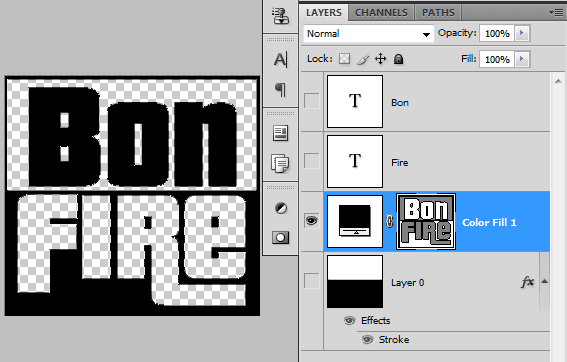The height and width of the screenshot is (362, 567).
Task: Select the layer named Bon
Action: tap(400, 103)
